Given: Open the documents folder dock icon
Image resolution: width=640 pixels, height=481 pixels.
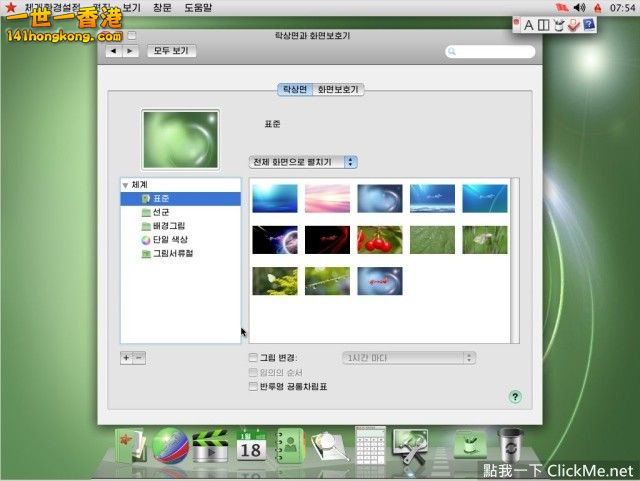Looking at the screenshot, I should [x=131, y=446].
